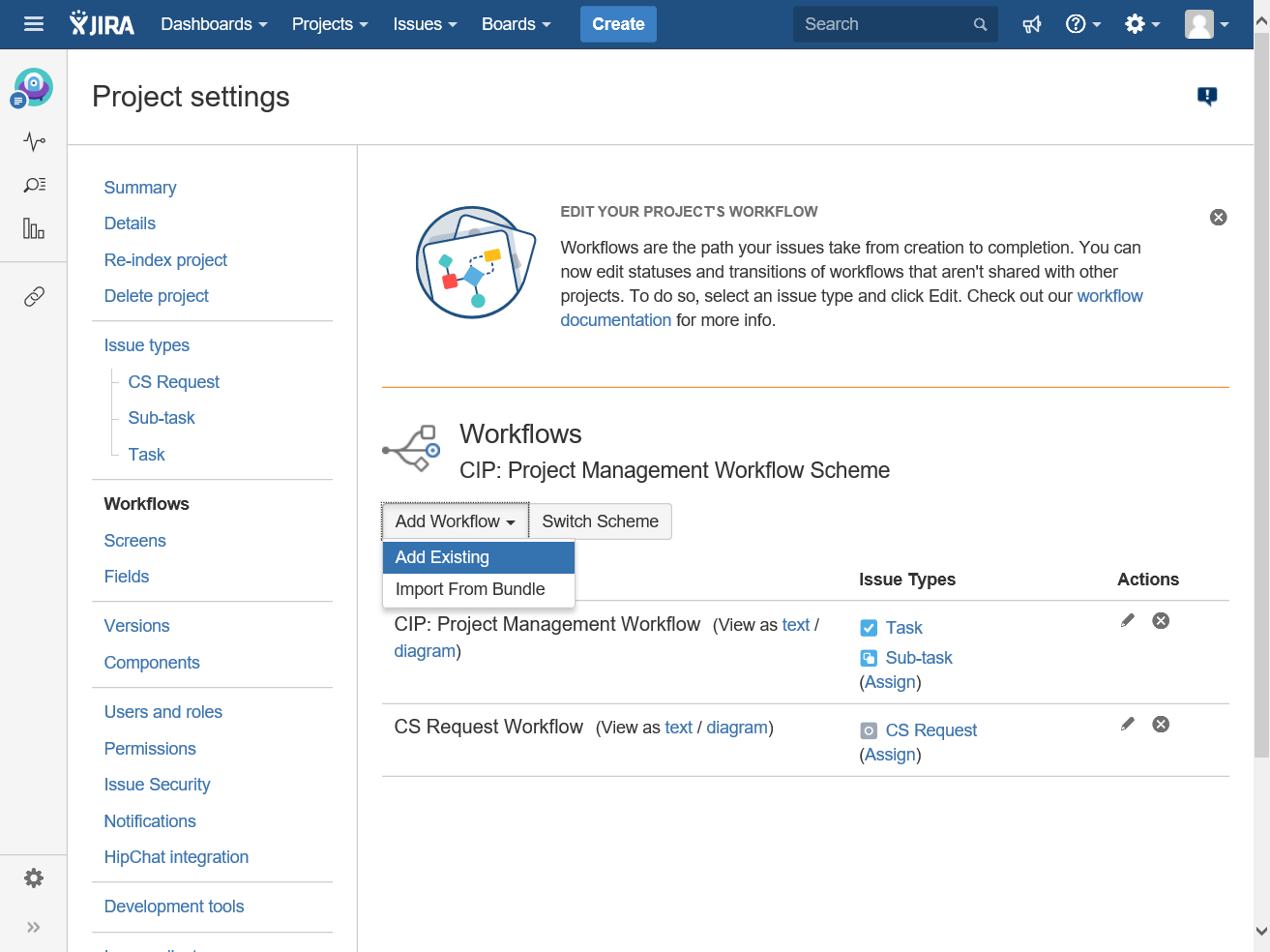This screenshot has height=952, width=1270.
Task: Dismiss the Edit Your Project's Workflow banner
Action: (x=1219, y=217)
